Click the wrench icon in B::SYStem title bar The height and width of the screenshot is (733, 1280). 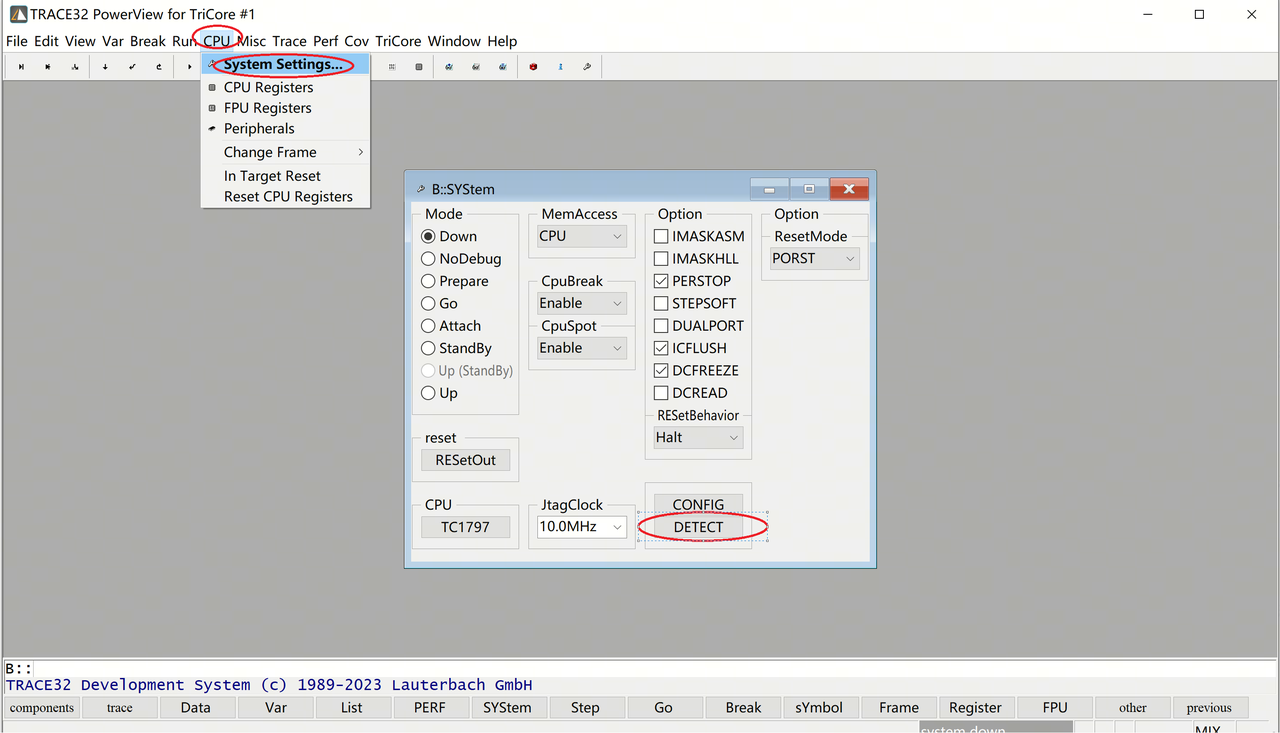point(421,189)
